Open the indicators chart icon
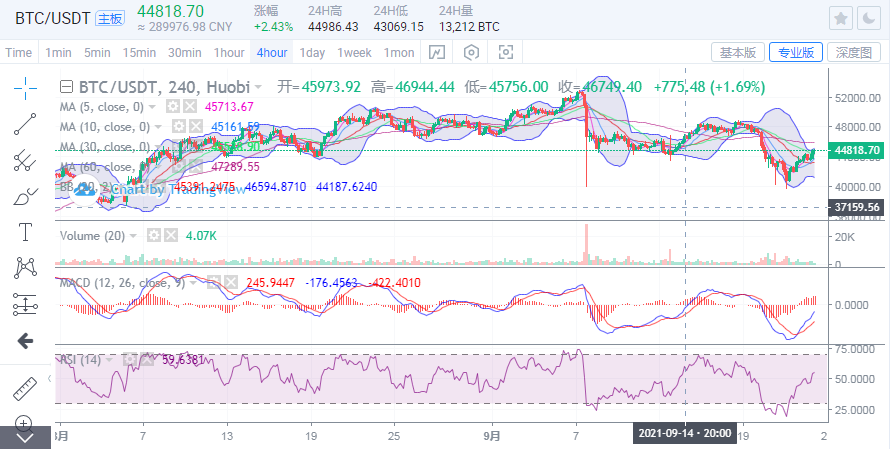This screenshot has height=449, width=890. 437,52
